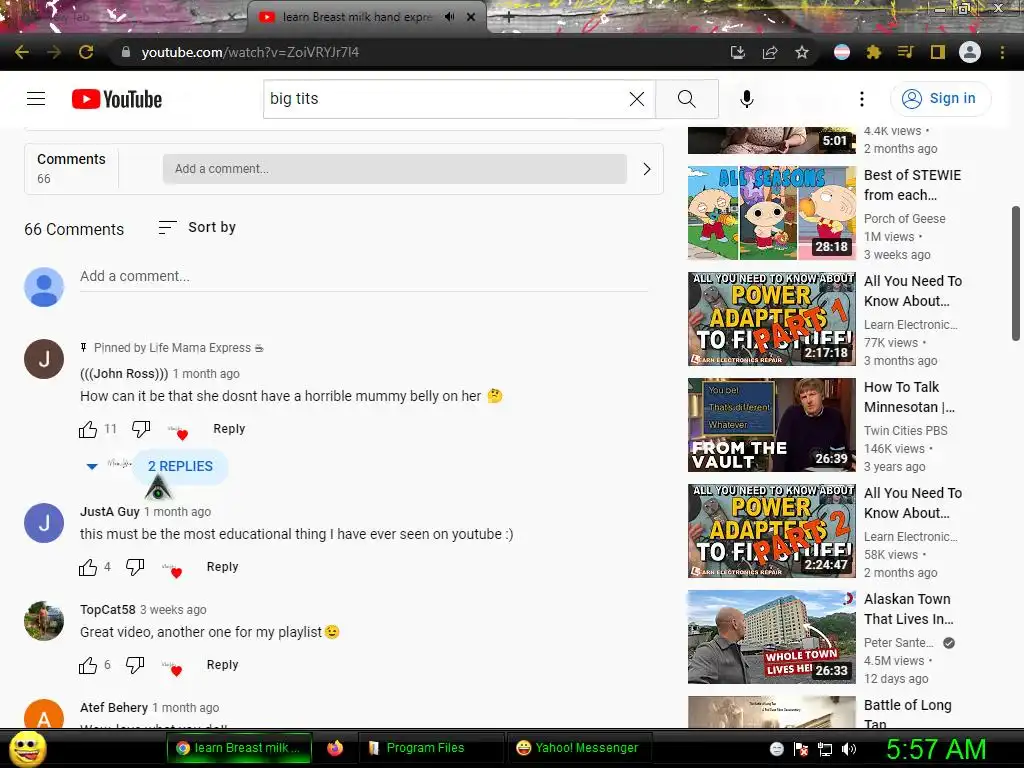Viewport: 1024px width, 768px height.
Task: Click the Battle of Long Tan title
Action: (908, 714)
